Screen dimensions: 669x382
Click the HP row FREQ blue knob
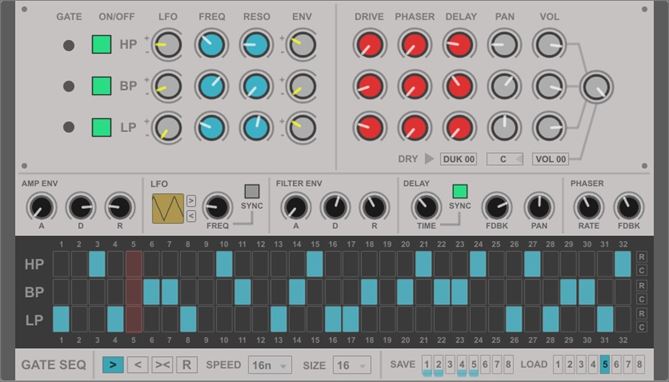tap(212, 44)
